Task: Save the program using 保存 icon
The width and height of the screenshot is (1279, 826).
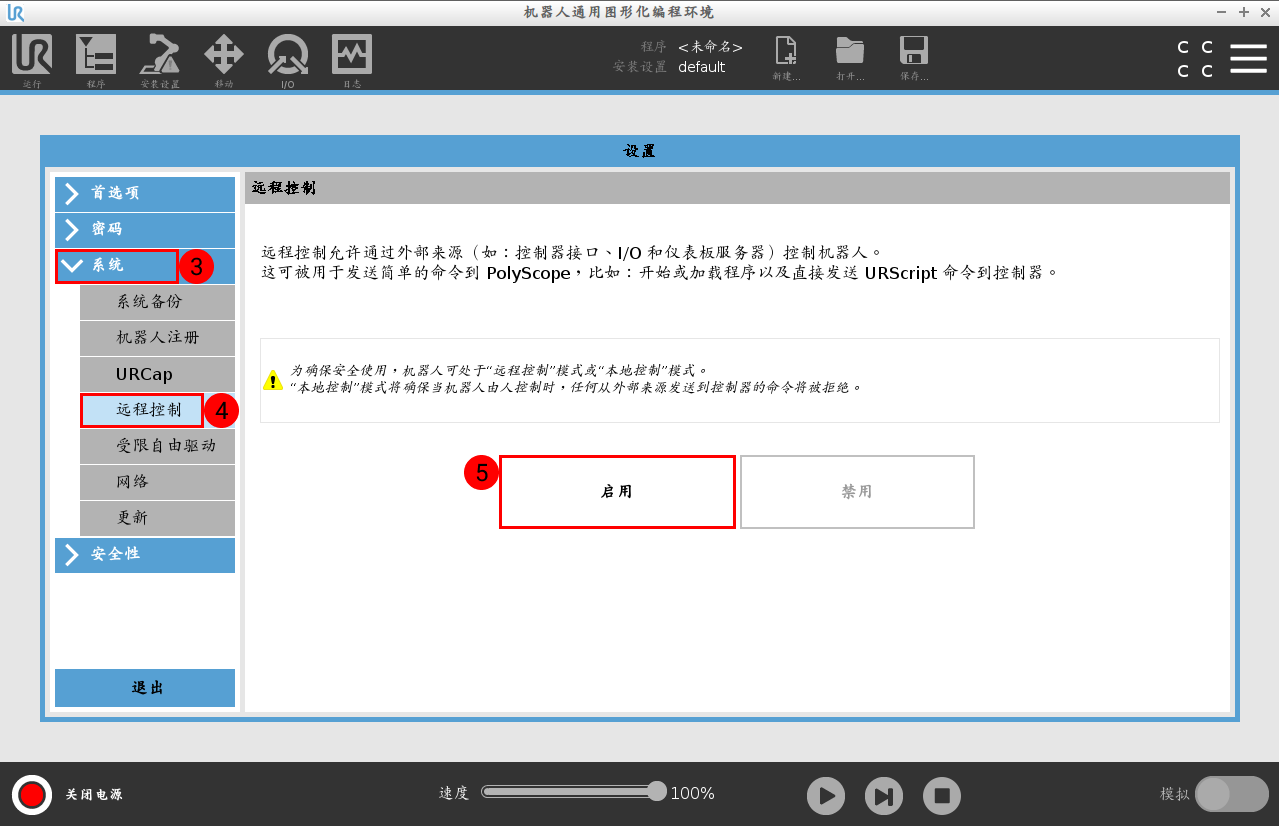Action: click(x=913, y=57)
